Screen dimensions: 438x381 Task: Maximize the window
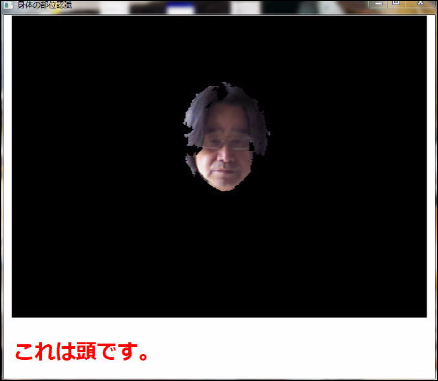coord(396,4)
